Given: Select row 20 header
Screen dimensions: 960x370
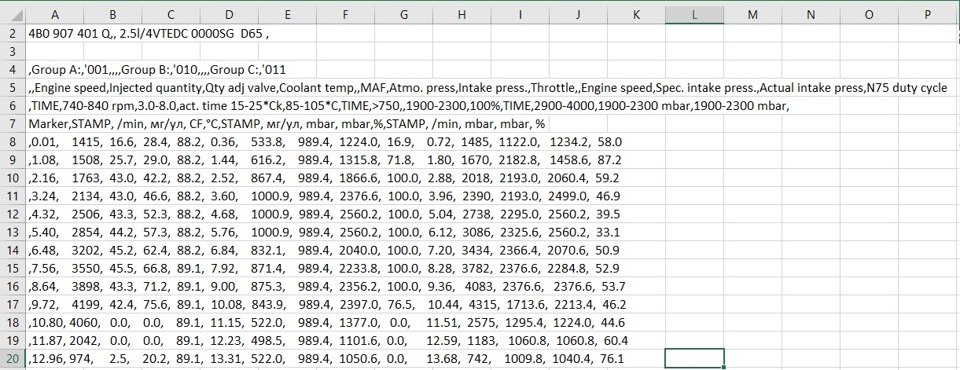Looking at the screenshot, I should tap(12, 358).
